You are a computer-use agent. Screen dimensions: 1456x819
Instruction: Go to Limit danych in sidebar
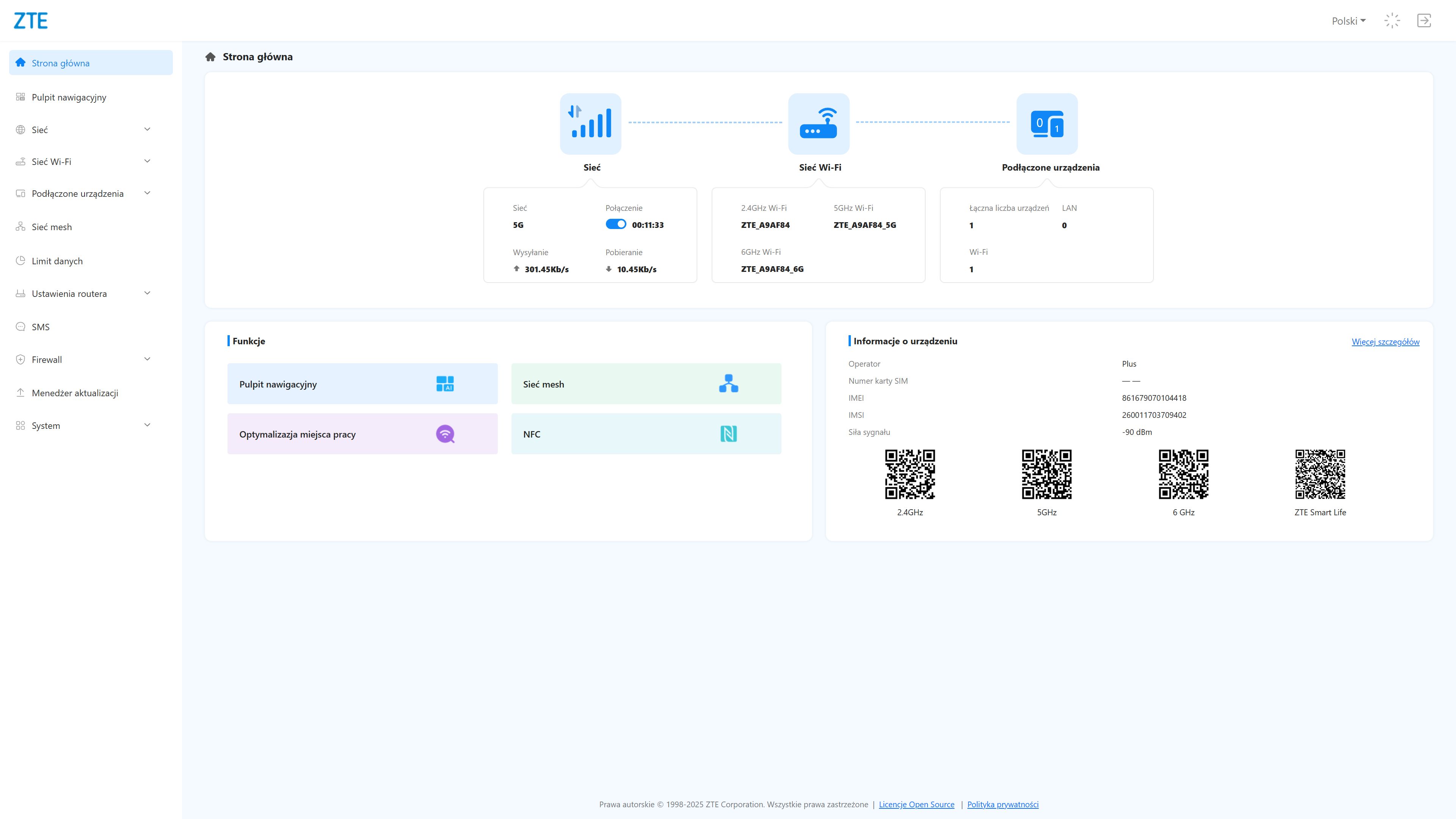57,260
